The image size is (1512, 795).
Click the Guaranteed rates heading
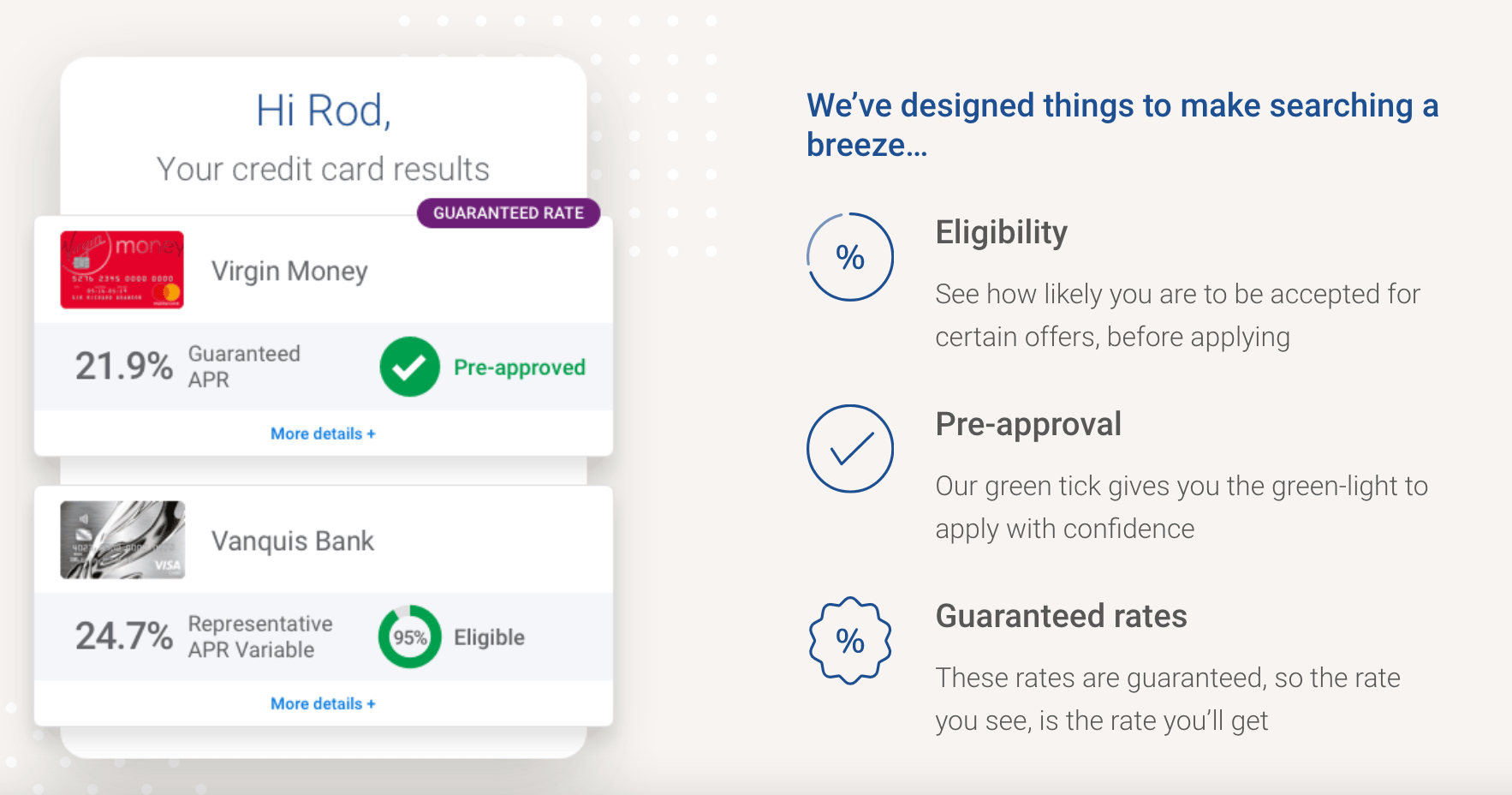pyautogui.click(x=1062, y=616)
